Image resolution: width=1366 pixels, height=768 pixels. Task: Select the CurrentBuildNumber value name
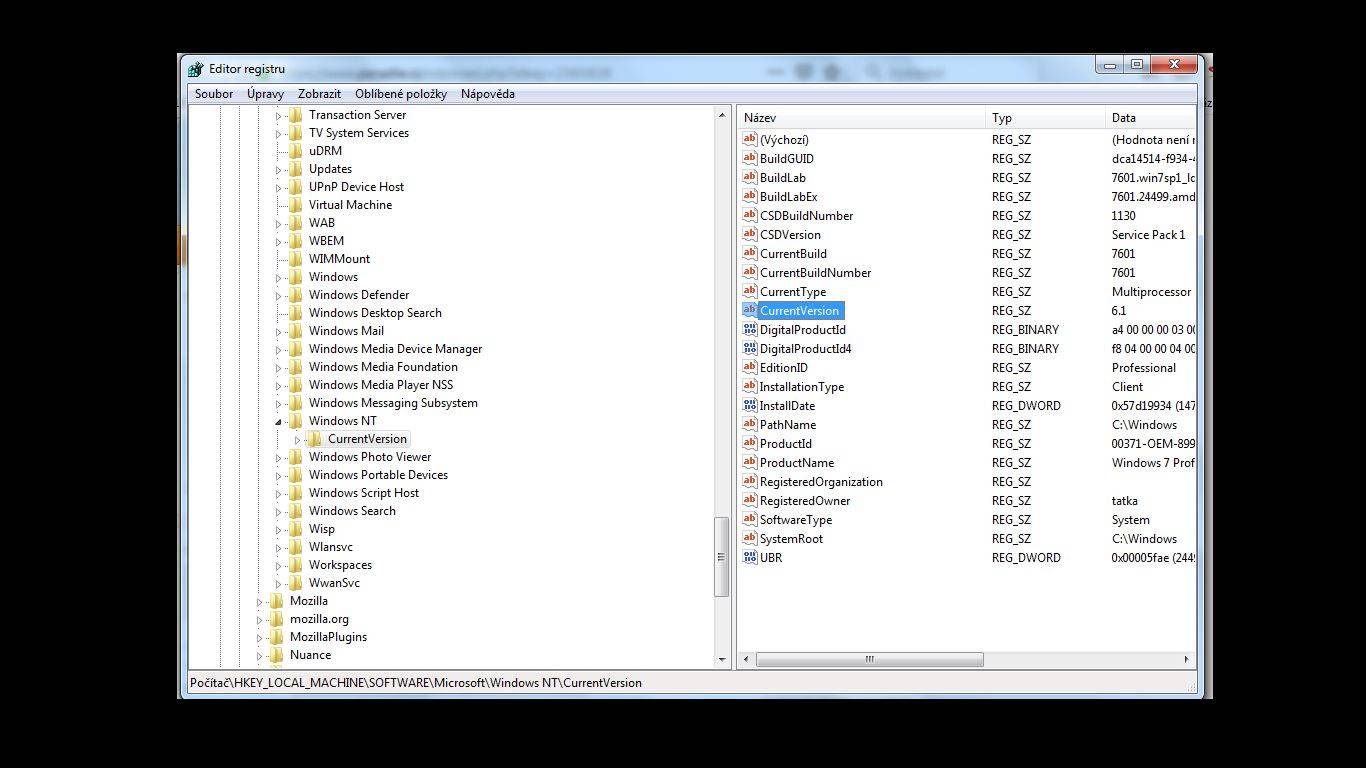coord(815,272)
